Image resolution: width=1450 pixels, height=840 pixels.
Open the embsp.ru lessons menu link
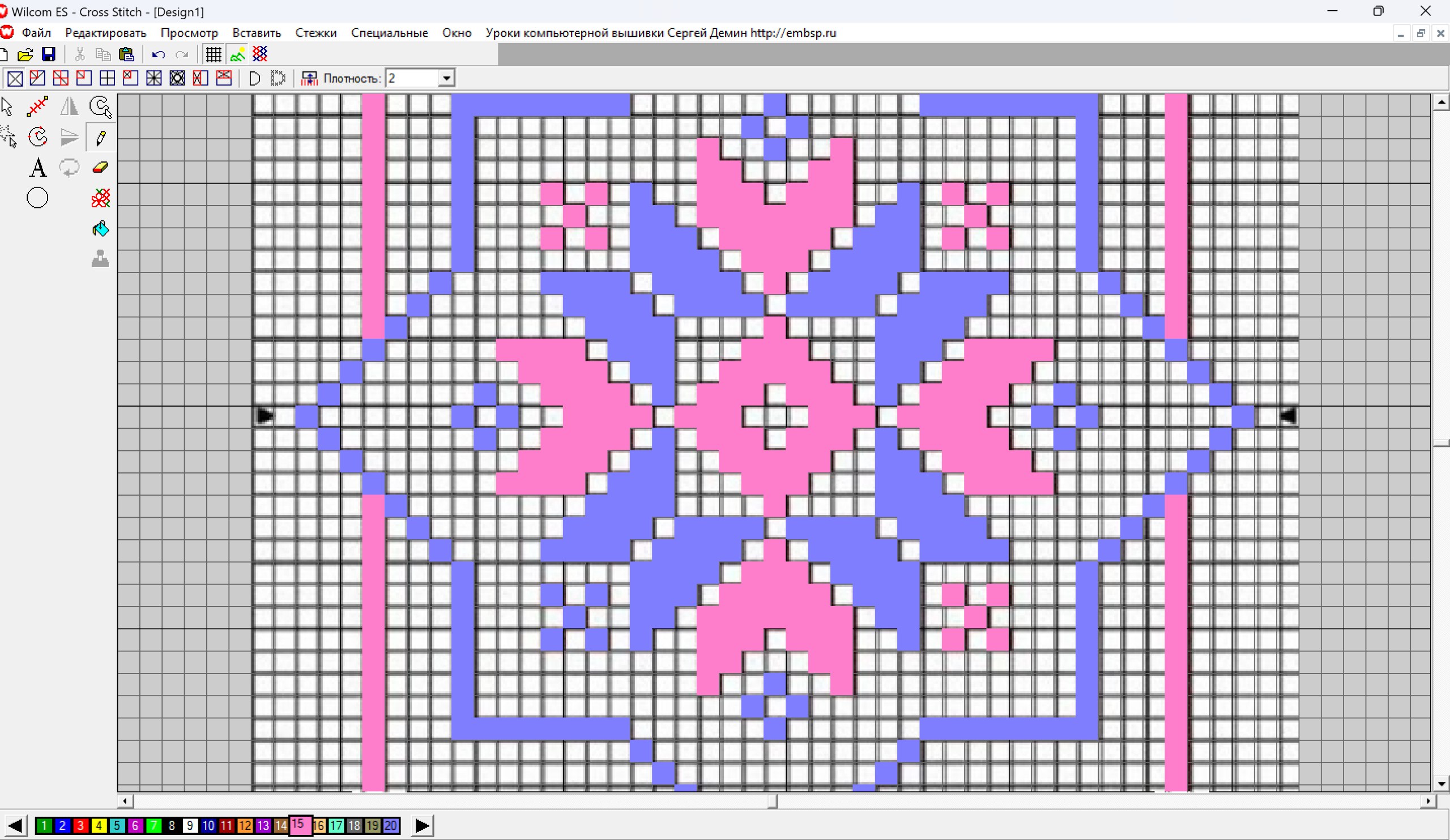[660, 33]
